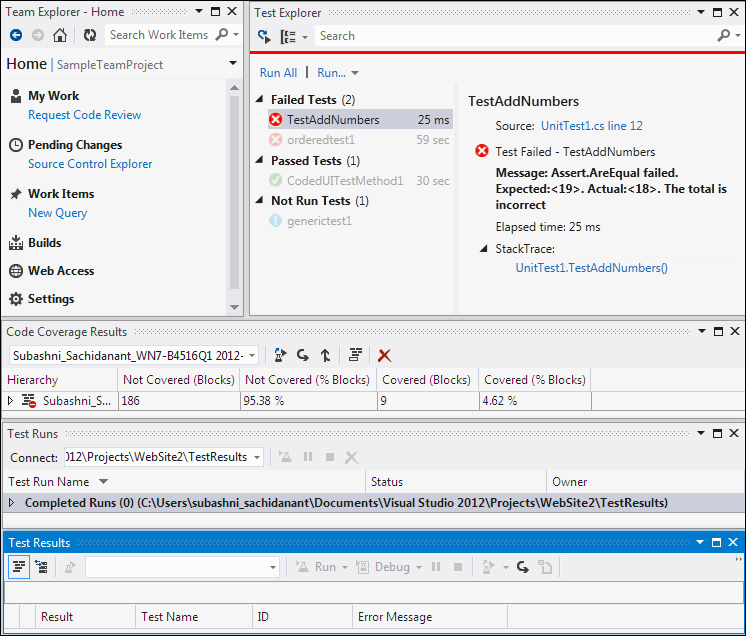
Task: Open Connect TestResults path dropdown
Action: (257, 457)
